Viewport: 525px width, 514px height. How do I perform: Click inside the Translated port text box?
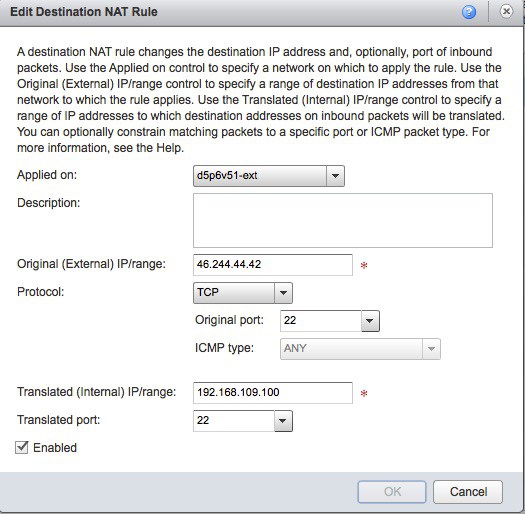(x=234, y=421)
